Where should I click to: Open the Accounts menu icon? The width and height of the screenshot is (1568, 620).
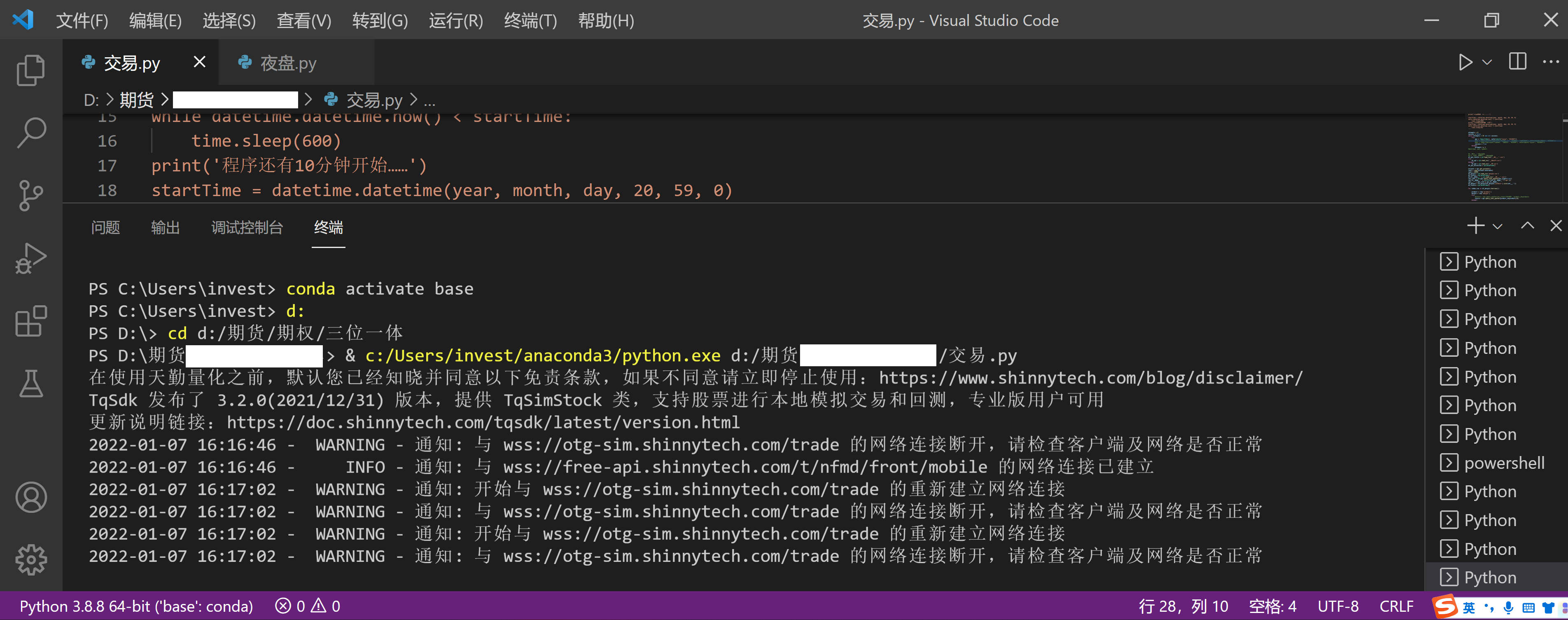31,497
